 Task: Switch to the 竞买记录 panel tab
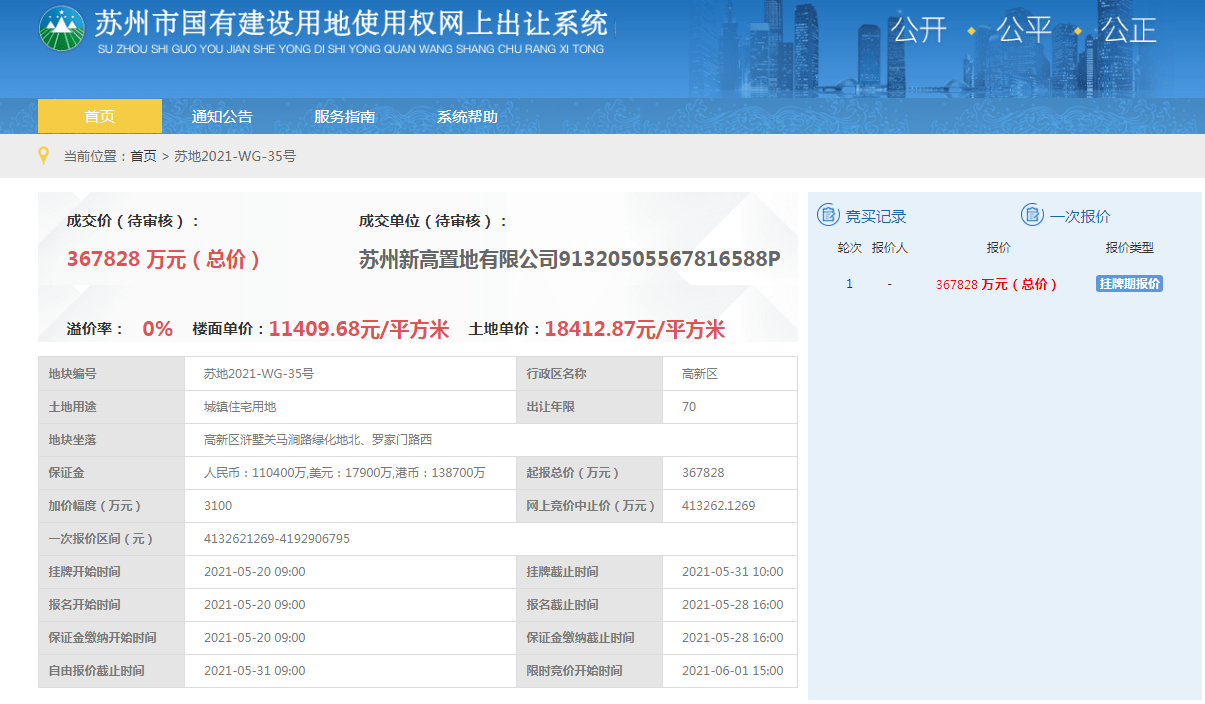875,216
